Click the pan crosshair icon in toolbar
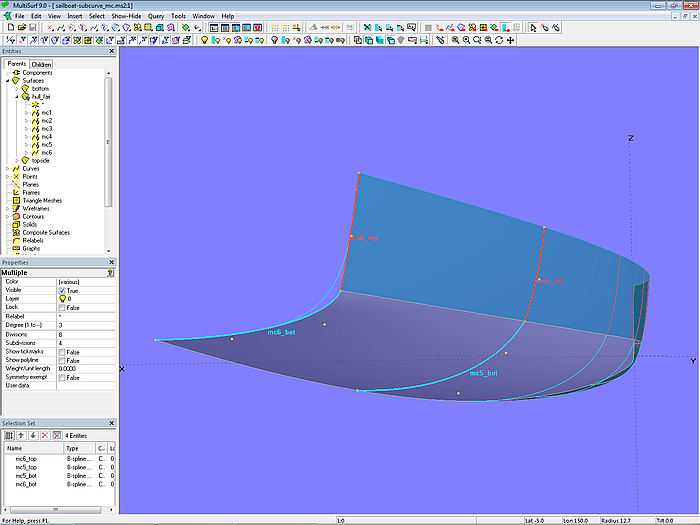The height and width of the screenshot is (525, 700). (x=511, y=41)
